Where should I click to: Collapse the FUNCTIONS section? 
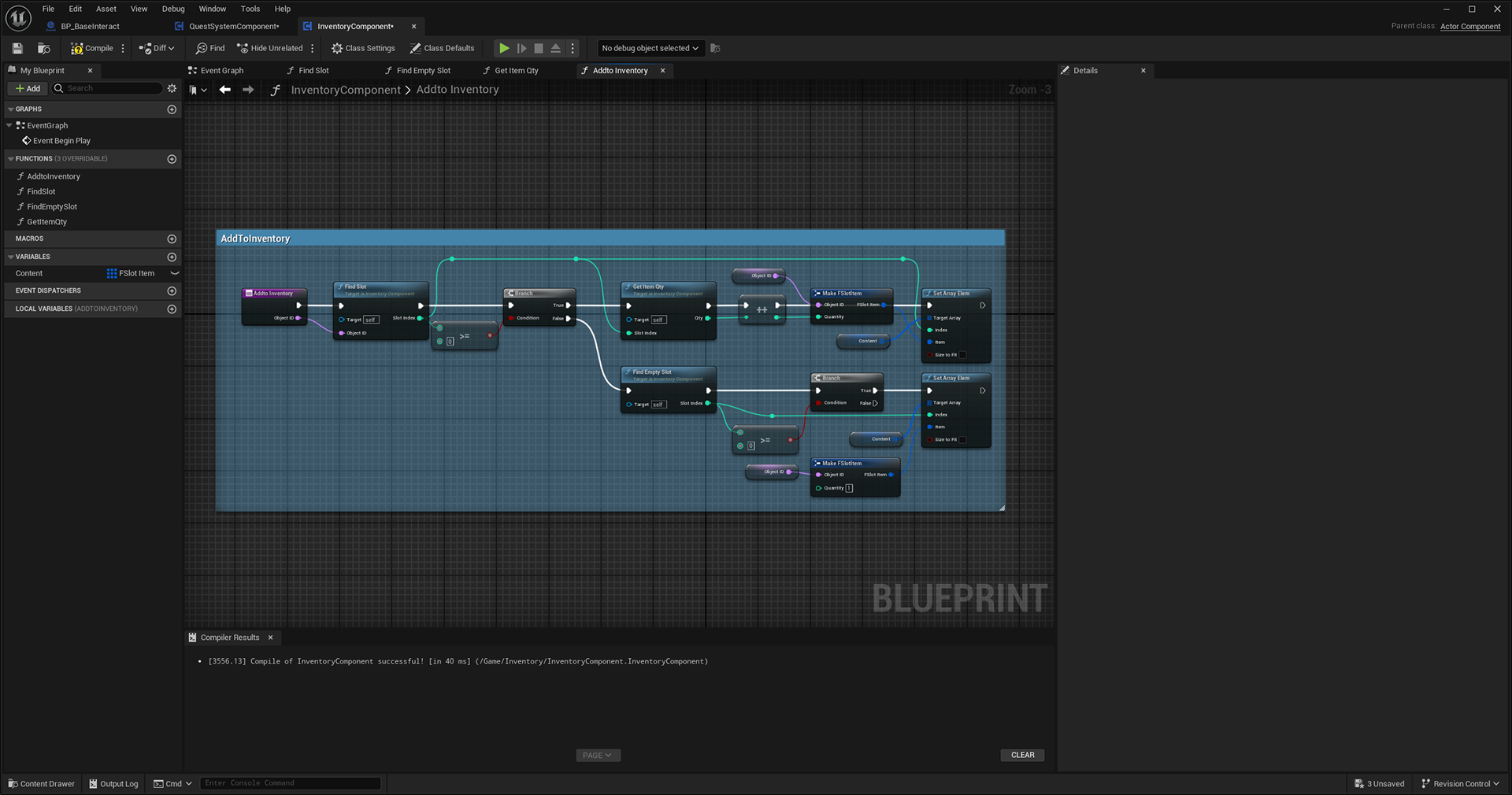(11, 158)
